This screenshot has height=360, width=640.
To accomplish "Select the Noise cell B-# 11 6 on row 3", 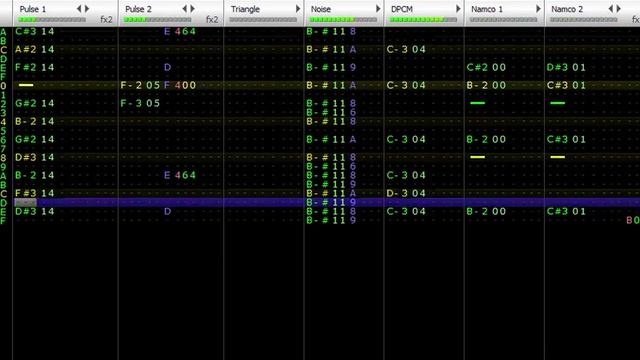I will click(x=331, y=112).
